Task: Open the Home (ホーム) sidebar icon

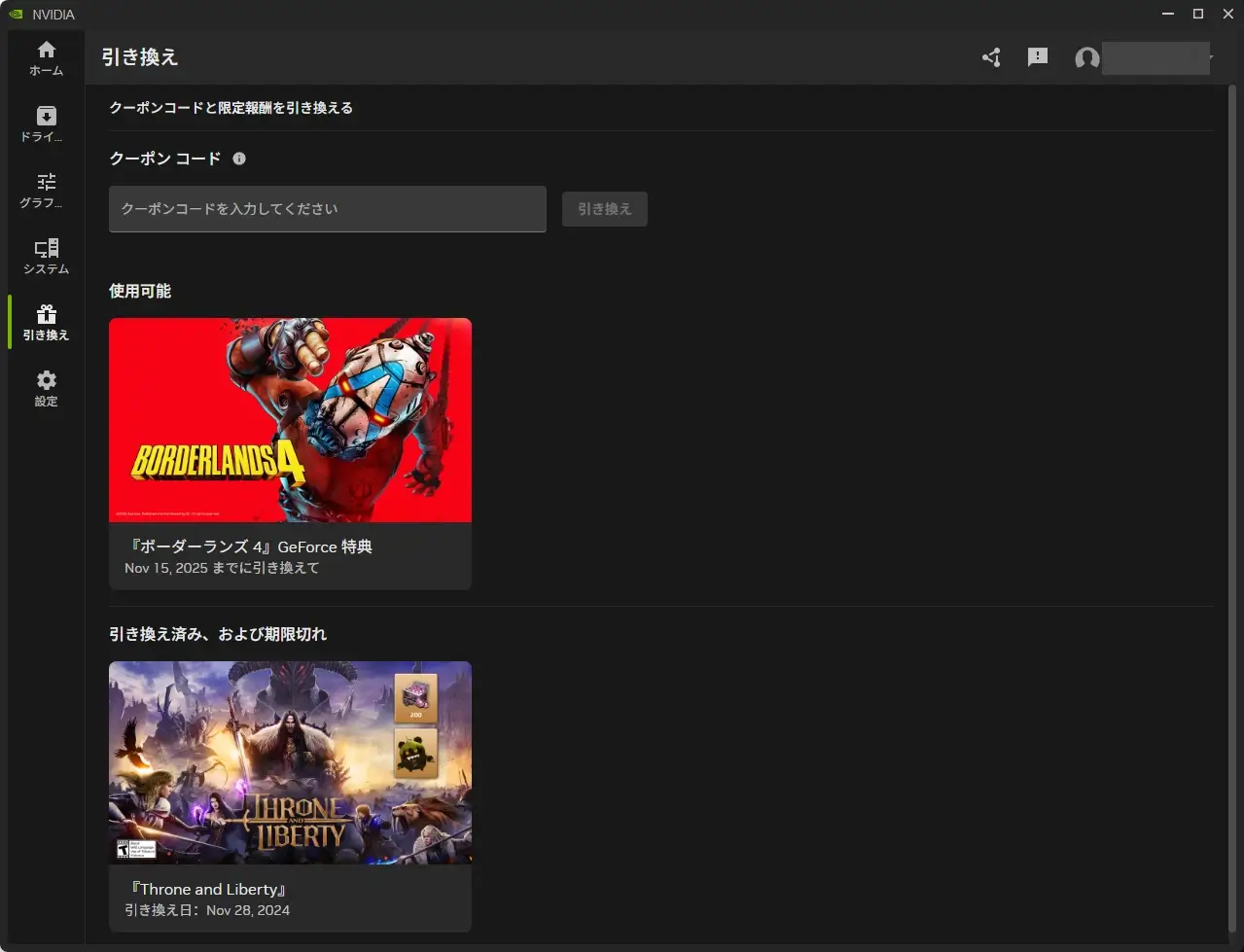Action: [46, 58]
